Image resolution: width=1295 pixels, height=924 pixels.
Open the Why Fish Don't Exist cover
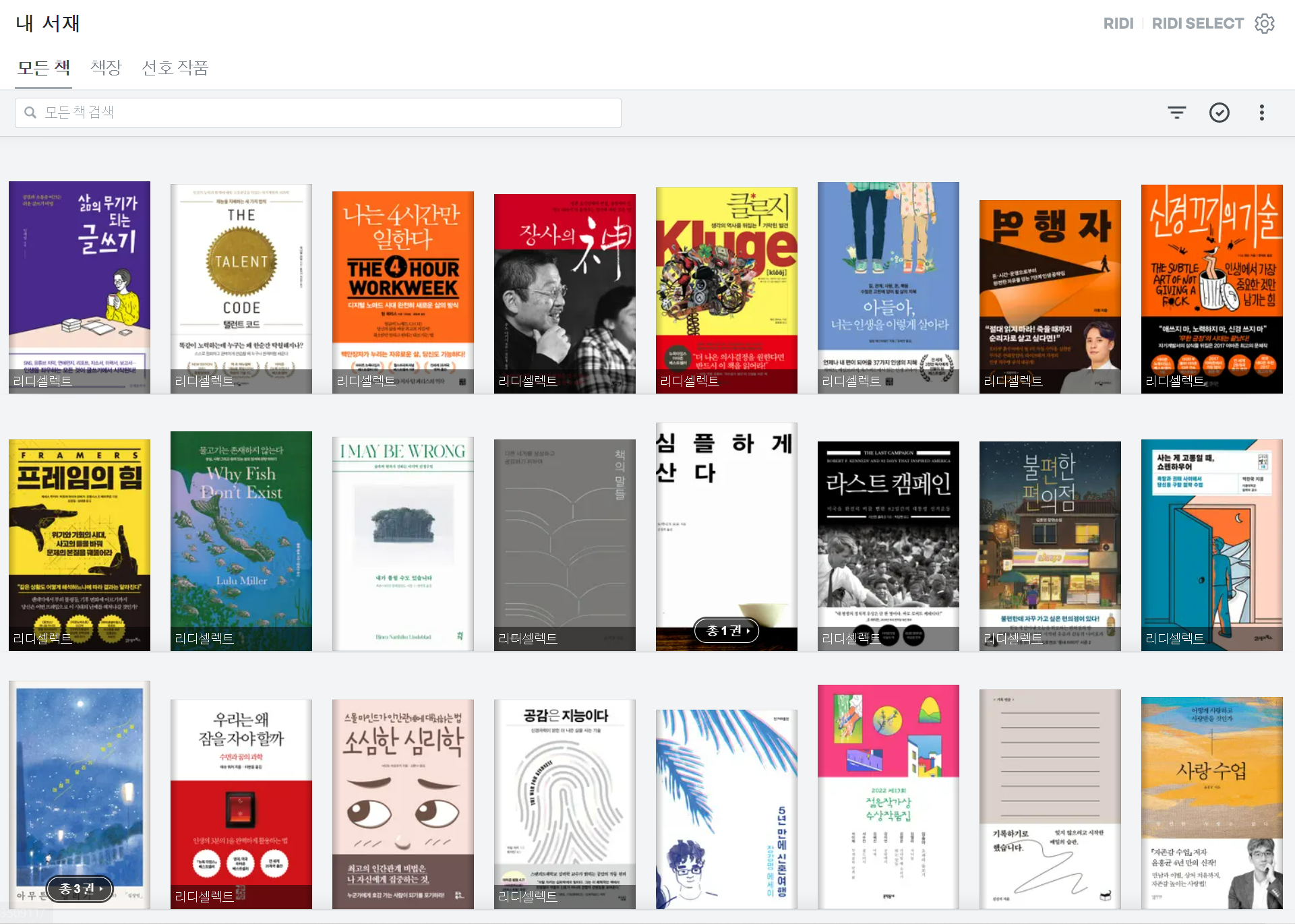[241, 541]
